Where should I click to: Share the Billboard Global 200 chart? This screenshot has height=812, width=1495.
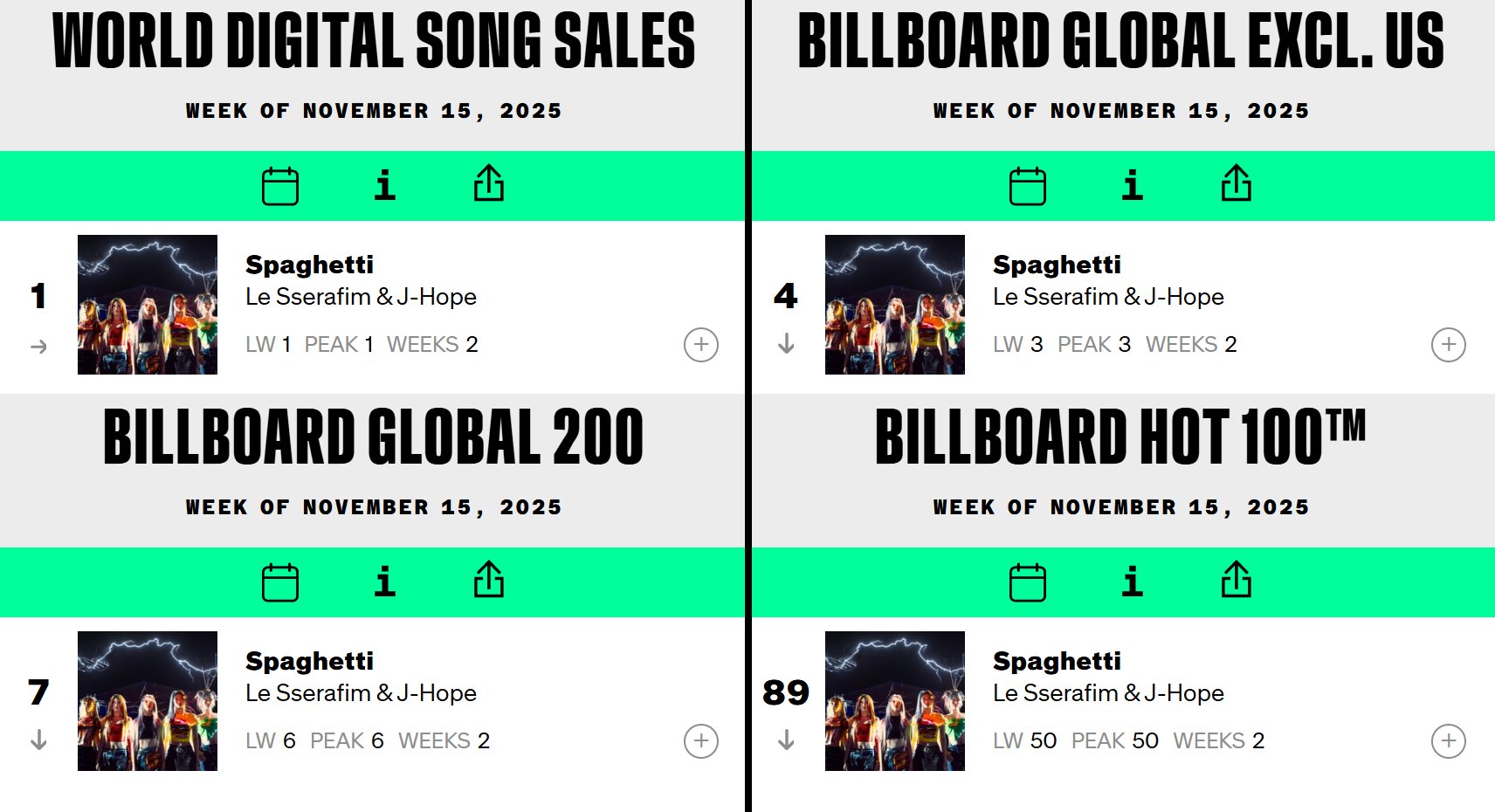(x=489, y=580)
